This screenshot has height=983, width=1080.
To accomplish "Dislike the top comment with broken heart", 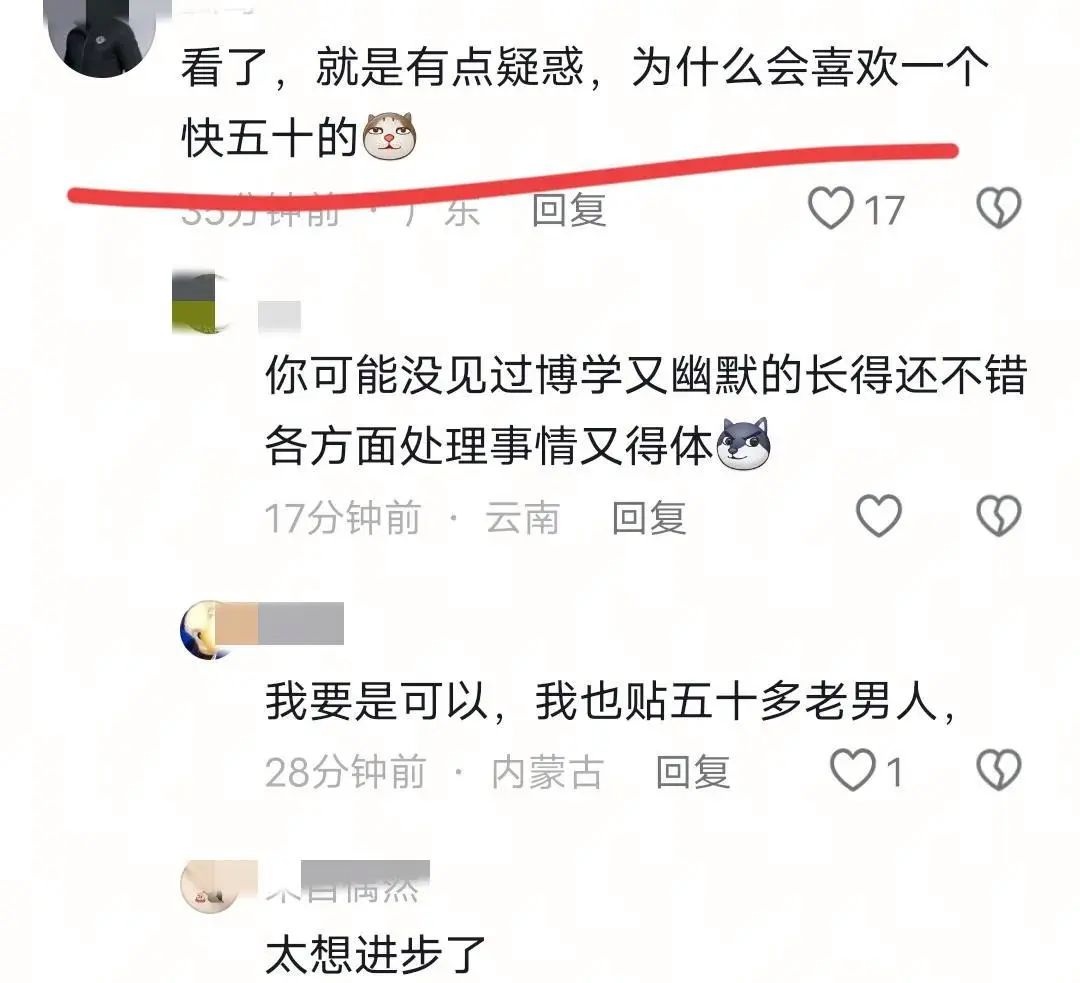I will pos(999,208).
